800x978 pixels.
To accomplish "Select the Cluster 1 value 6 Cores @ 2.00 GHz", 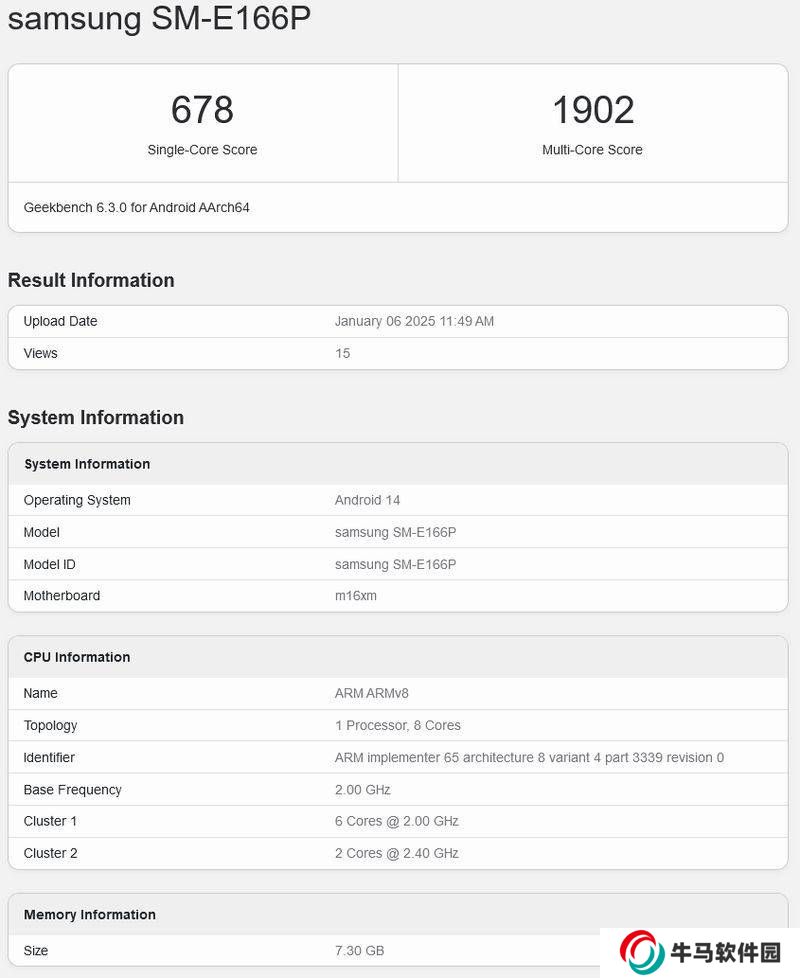I will click(396, 821).
